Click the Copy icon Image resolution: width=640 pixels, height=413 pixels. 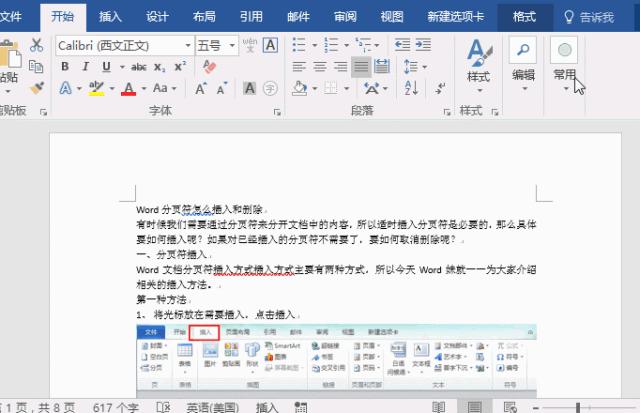tap(36, 66)
